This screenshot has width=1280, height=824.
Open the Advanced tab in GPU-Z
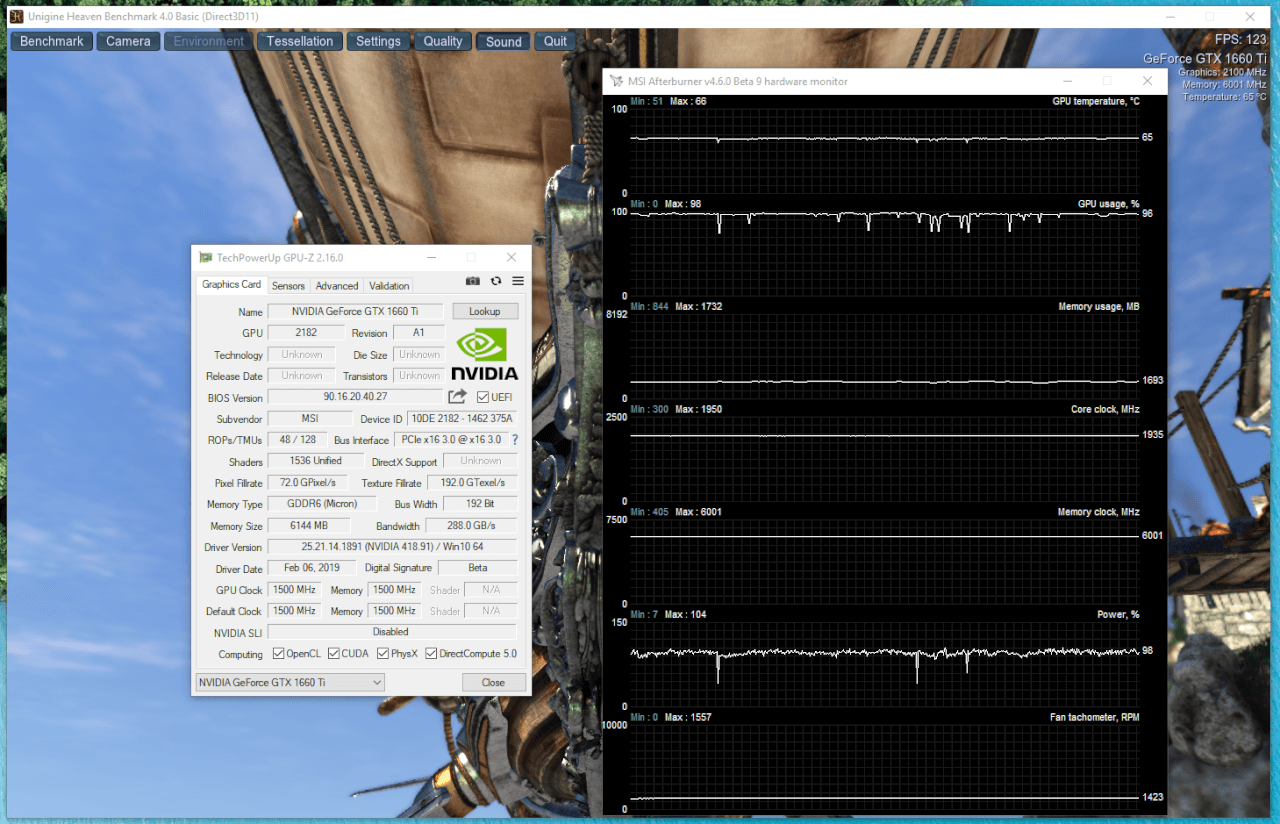pyautogui.click(x=337, y=286)
